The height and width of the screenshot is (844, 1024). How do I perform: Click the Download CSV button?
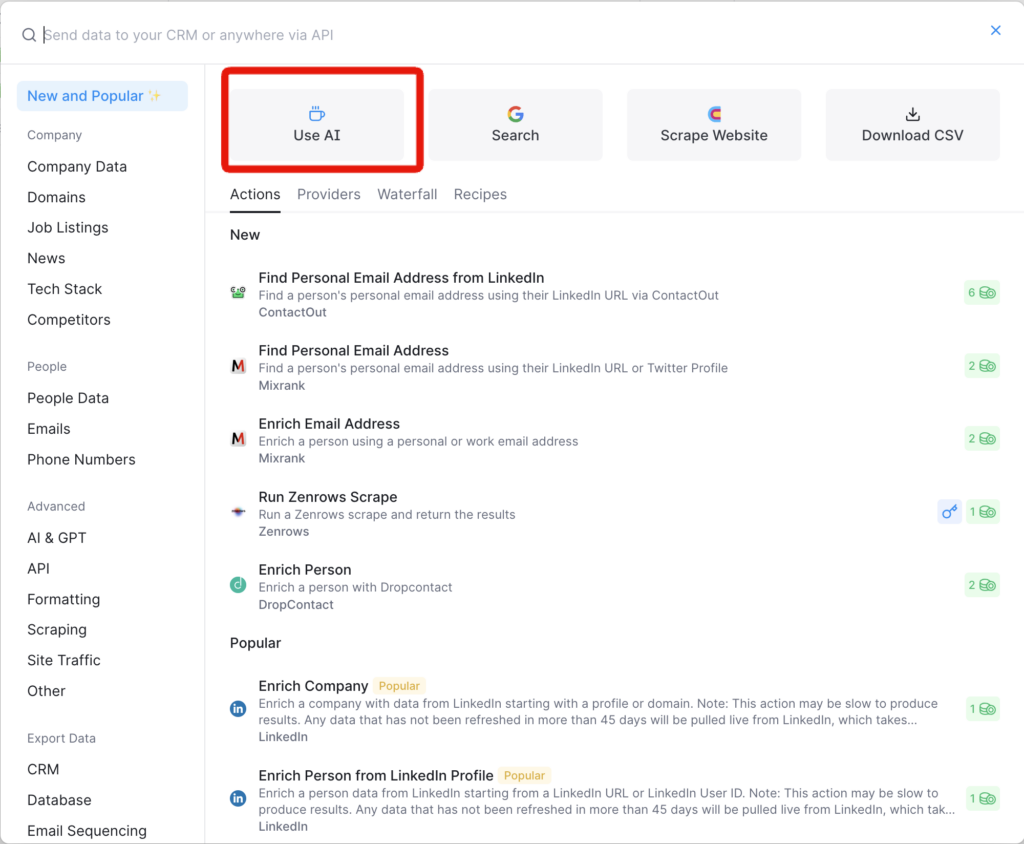[912, 125]
